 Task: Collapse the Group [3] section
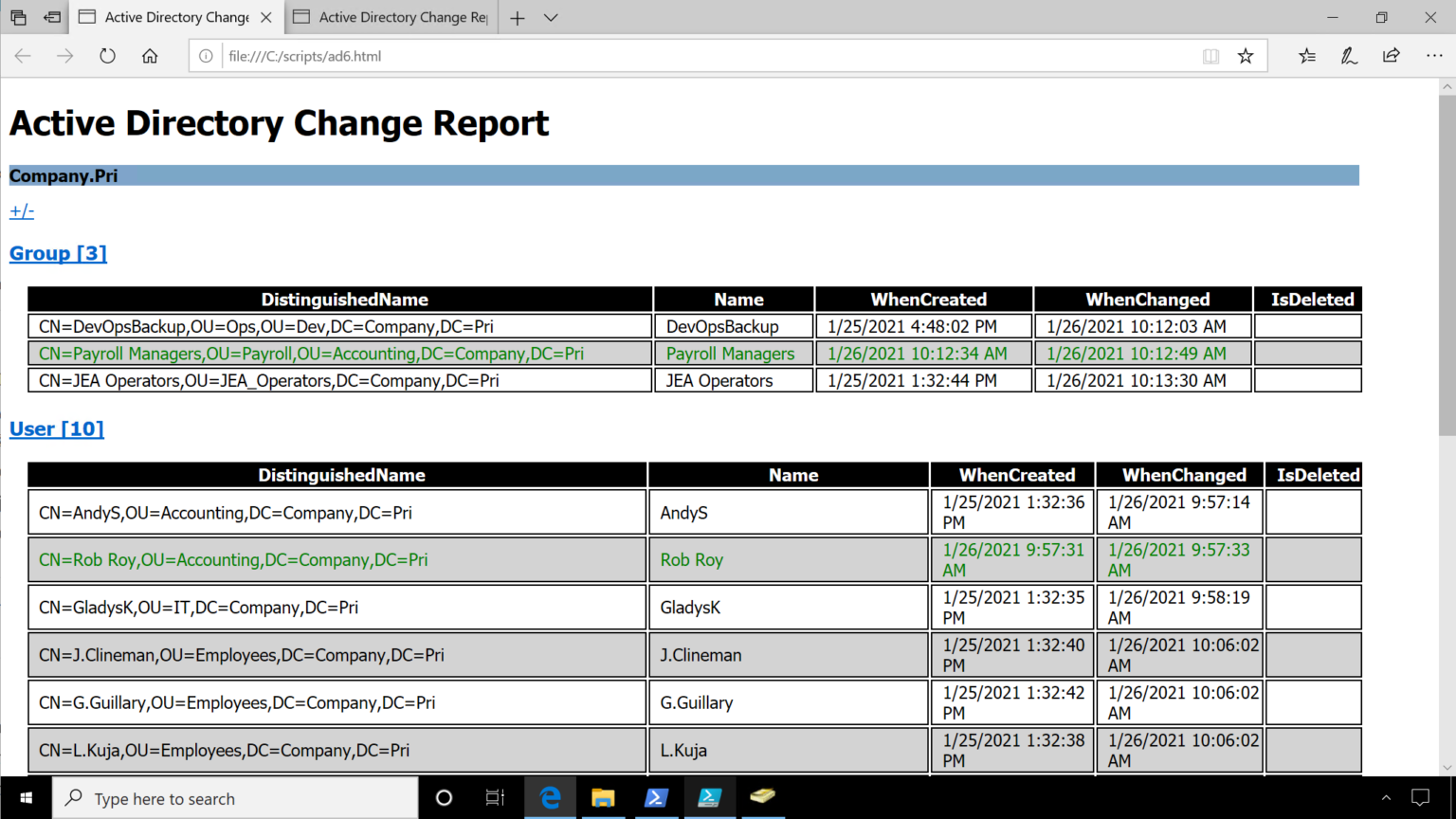(58, 253)
